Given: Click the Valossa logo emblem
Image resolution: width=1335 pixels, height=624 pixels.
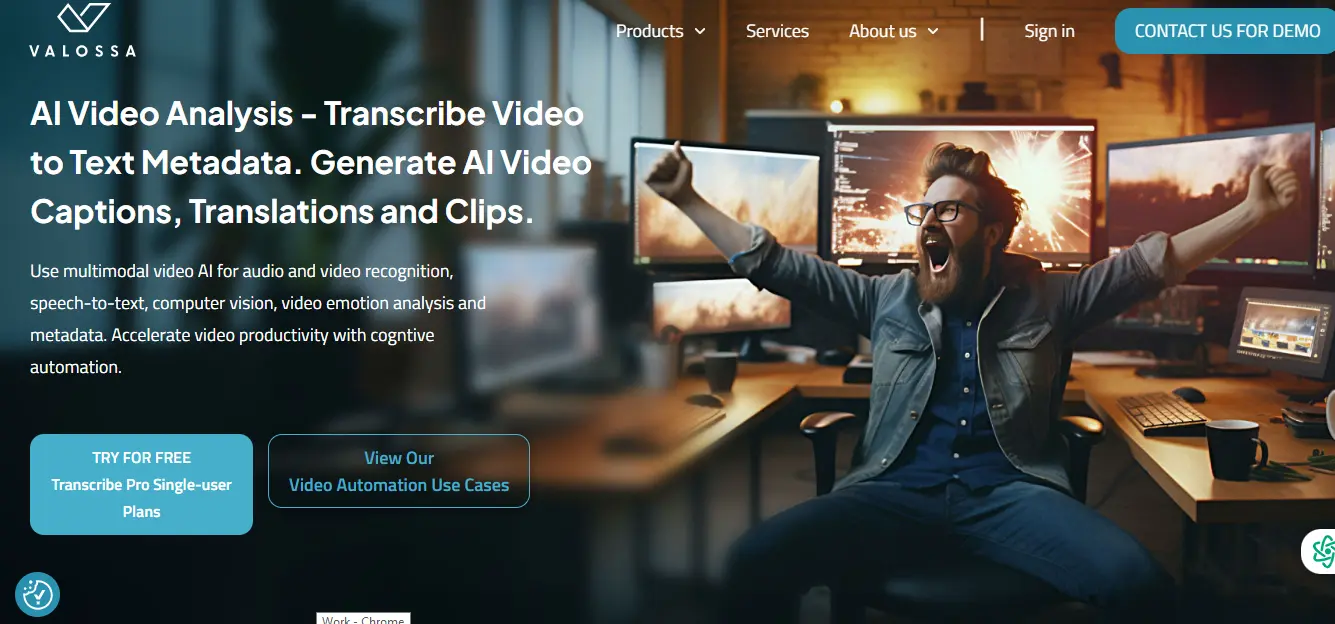Looking at the screenshot, I should tap(83, 17).
